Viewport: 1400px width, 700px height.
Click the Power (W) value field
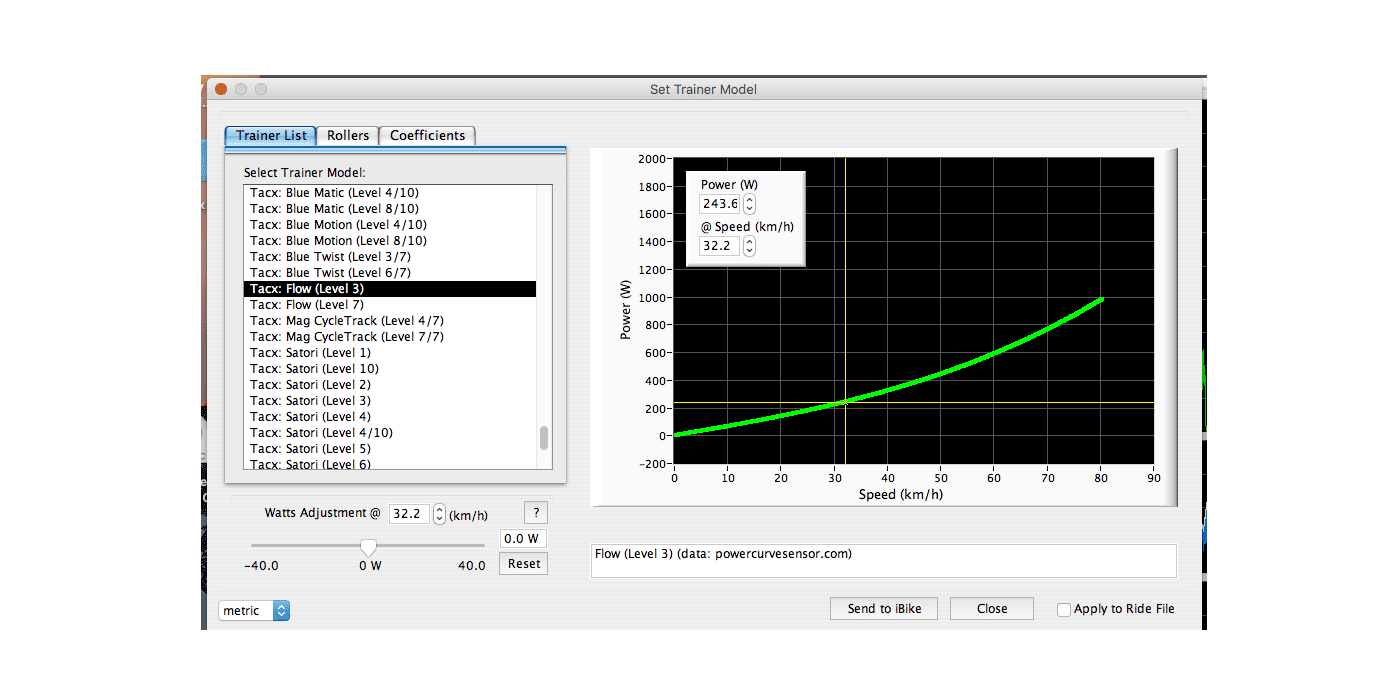click(720, 204)
